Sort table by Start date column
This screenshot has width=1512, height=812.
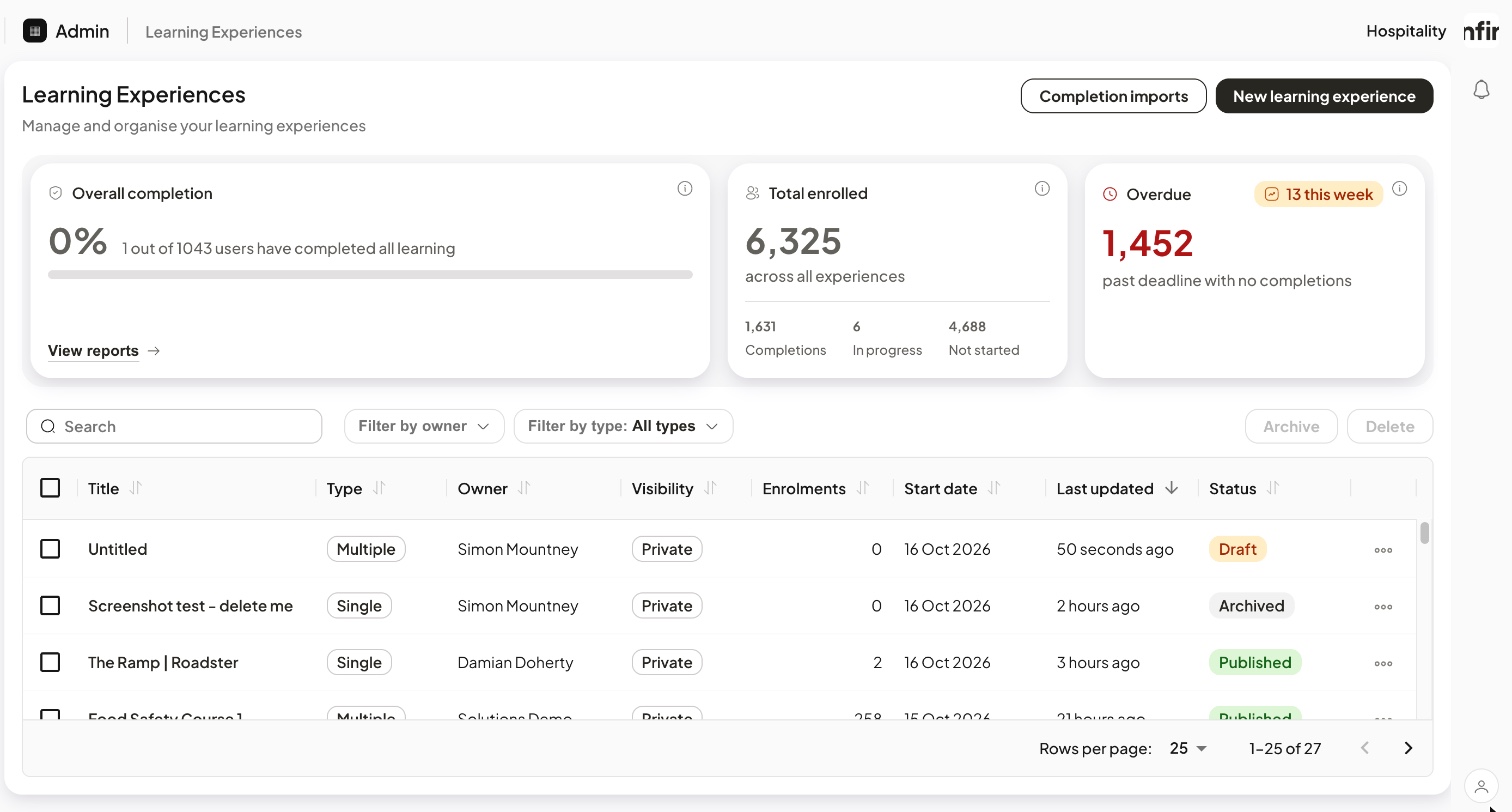(x=994, y=488)
